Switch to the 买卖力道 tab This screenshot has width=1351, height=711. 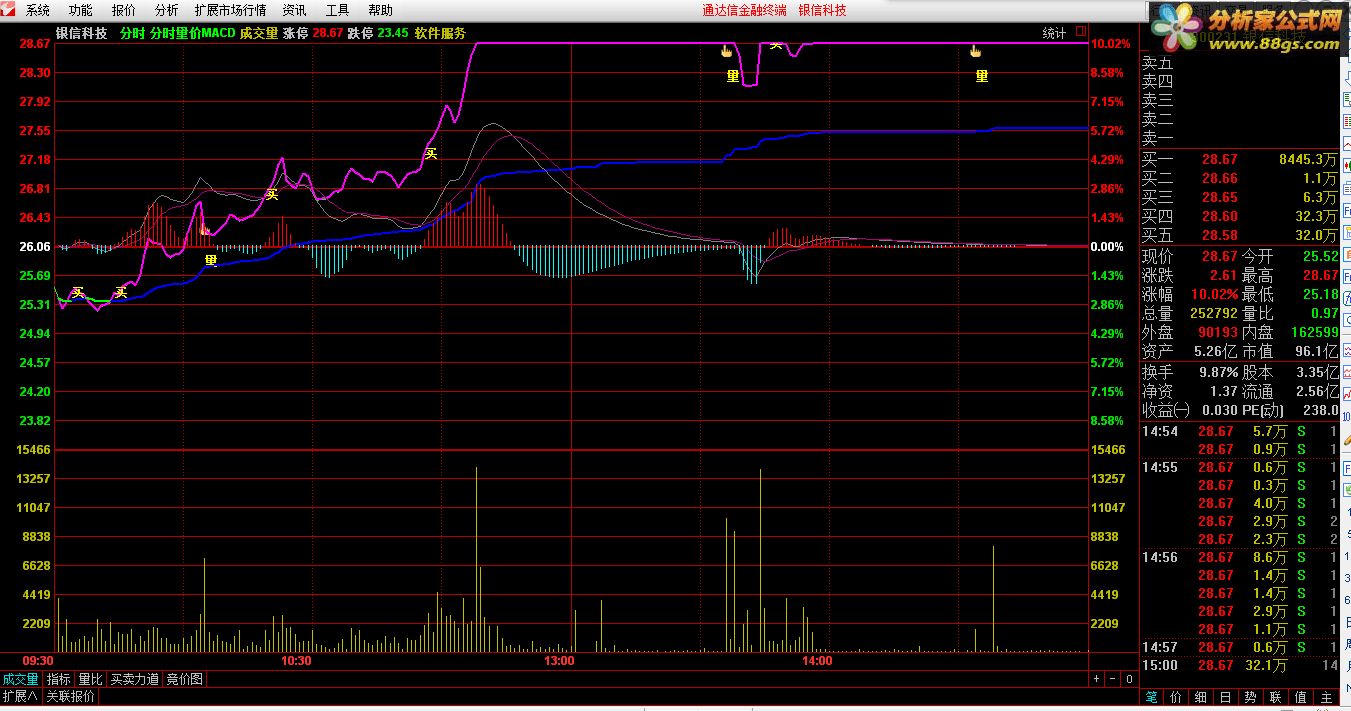[135, 679]
